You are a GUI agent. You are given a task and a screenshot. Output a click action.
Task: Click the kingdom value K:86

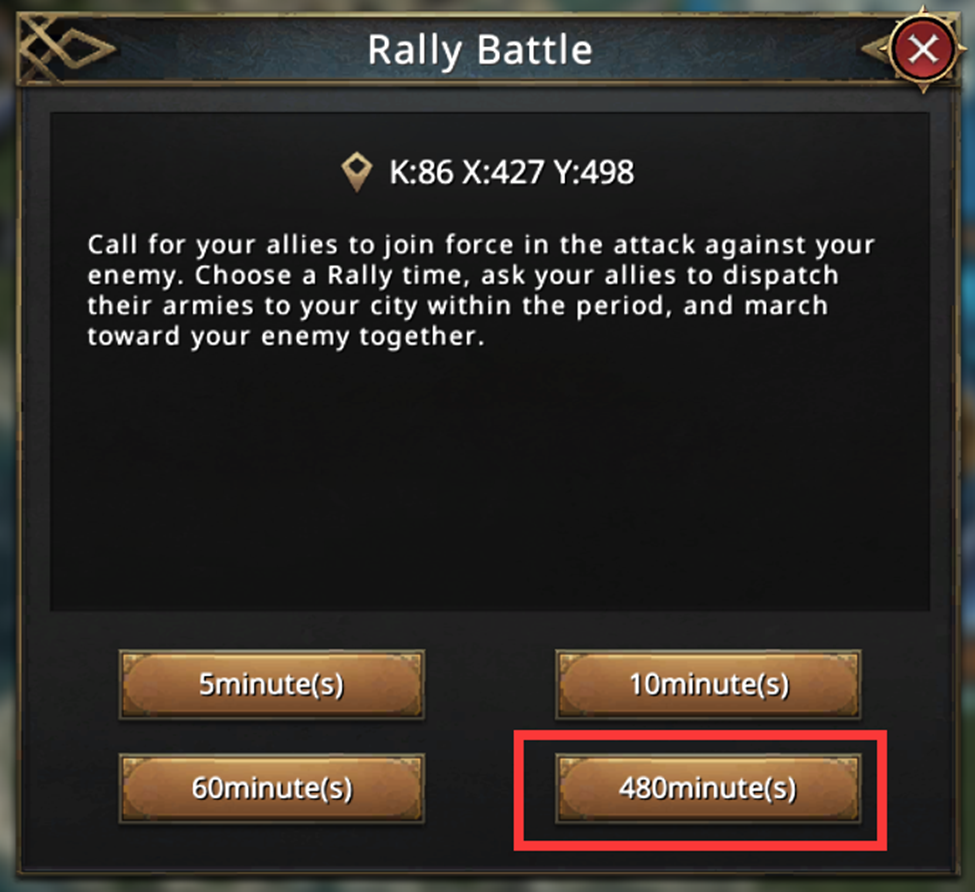[421, 173]
